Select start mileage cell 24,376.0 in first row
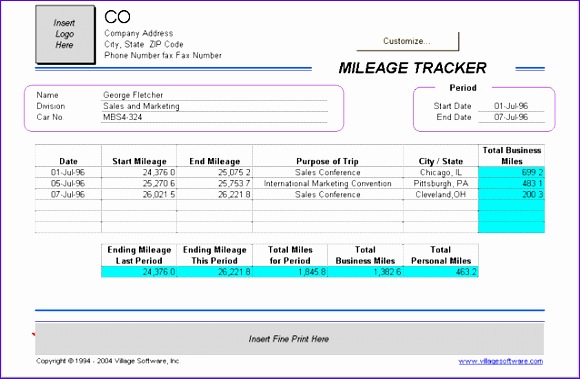 click(x=139, y=172)
